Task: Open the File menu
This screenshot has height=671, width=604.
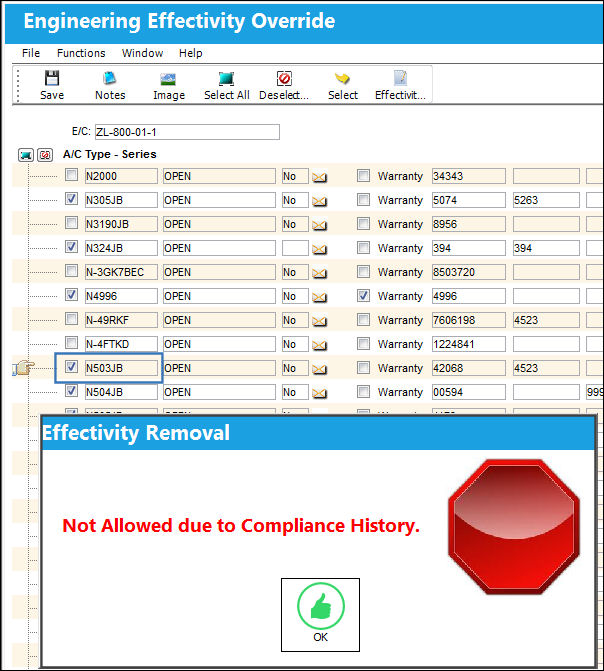Action: coord(31,53)
